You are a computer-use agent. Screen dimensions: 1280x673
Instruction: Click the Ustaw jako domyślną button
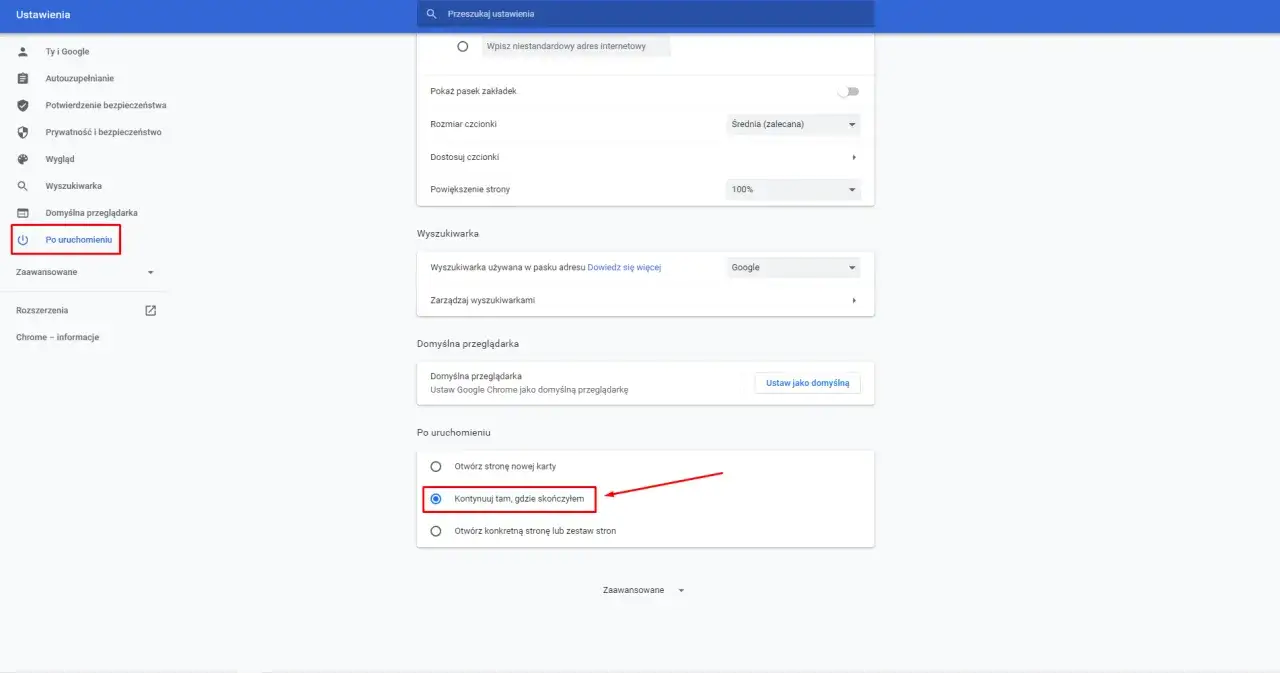(x=807, y=382)
